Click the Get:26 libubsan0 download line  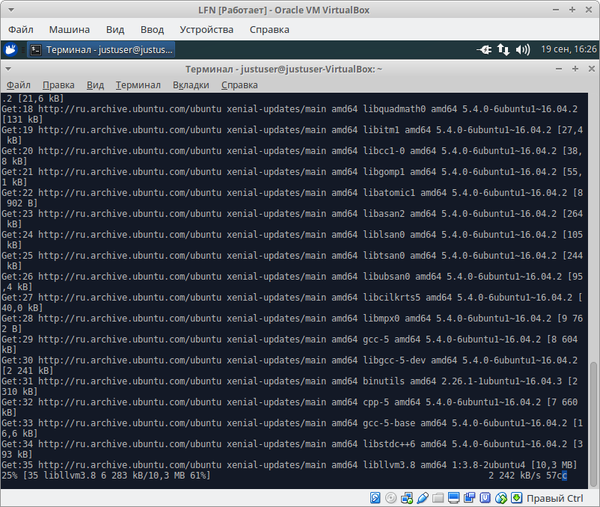292,282
